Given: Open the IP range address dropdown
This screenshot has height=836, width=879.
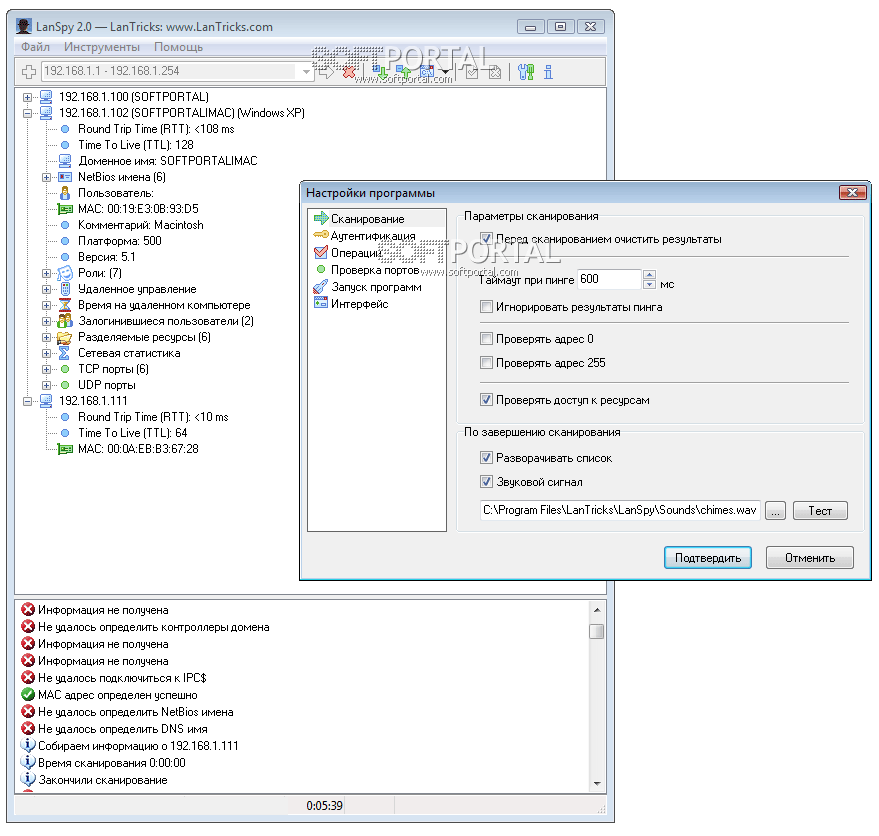Looking at the screenshot, I should 306,72.
